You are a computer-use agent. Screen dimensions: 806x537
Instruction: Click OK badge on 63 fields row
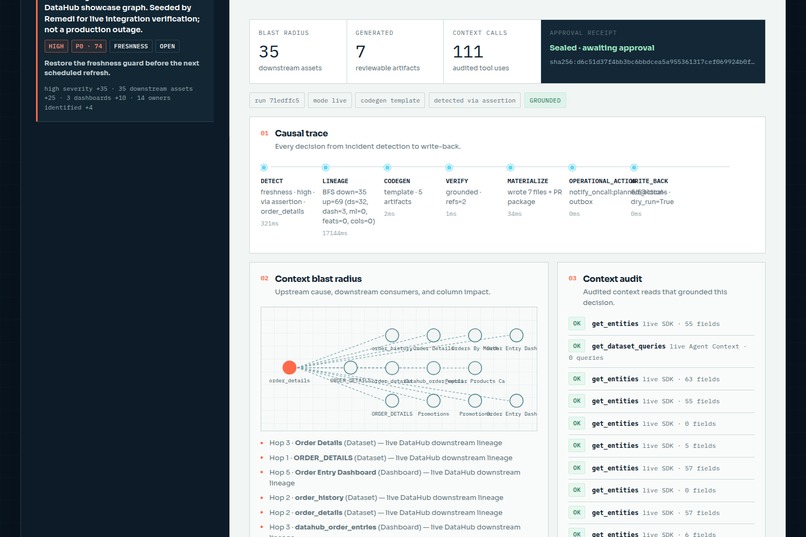click(x=577, y=379)
